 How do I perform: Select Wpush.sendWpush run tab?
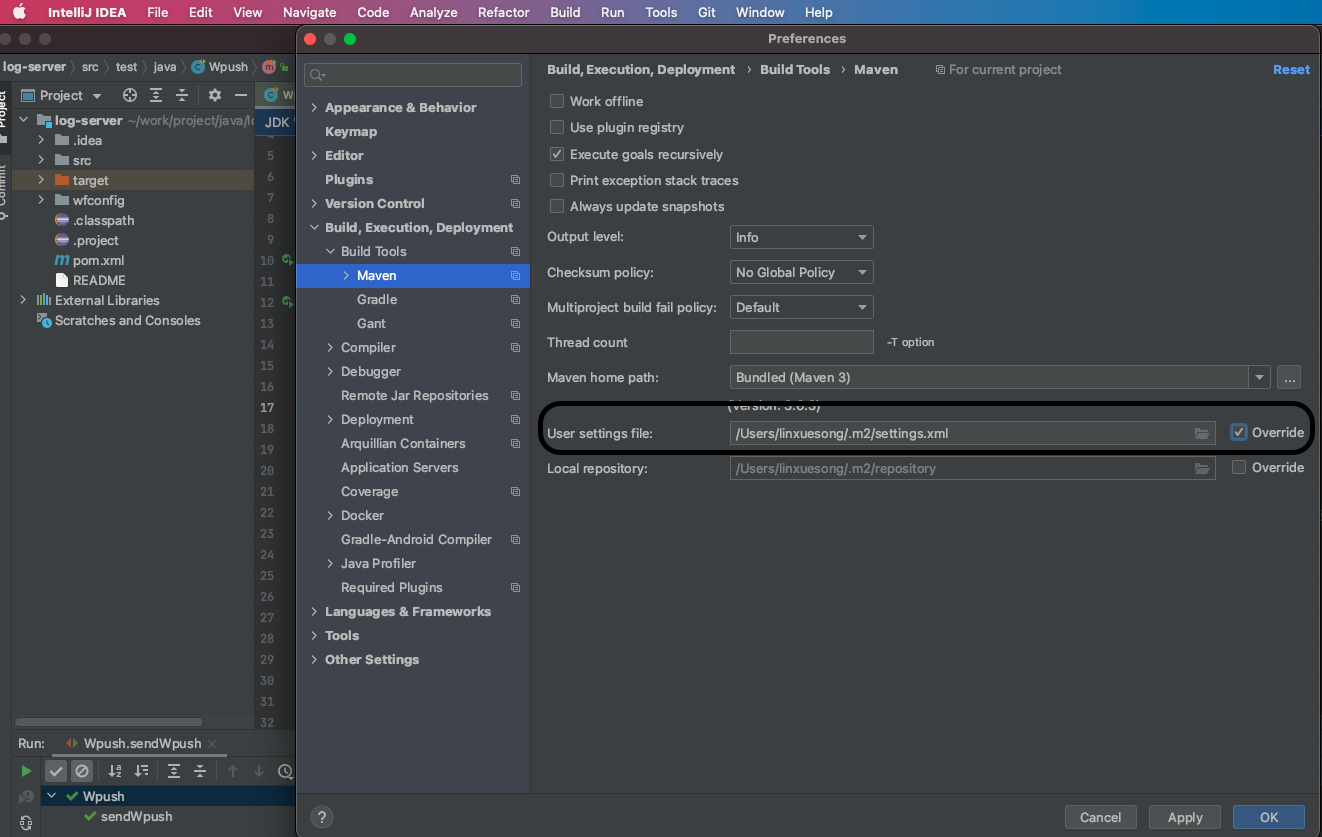(142, 744)
